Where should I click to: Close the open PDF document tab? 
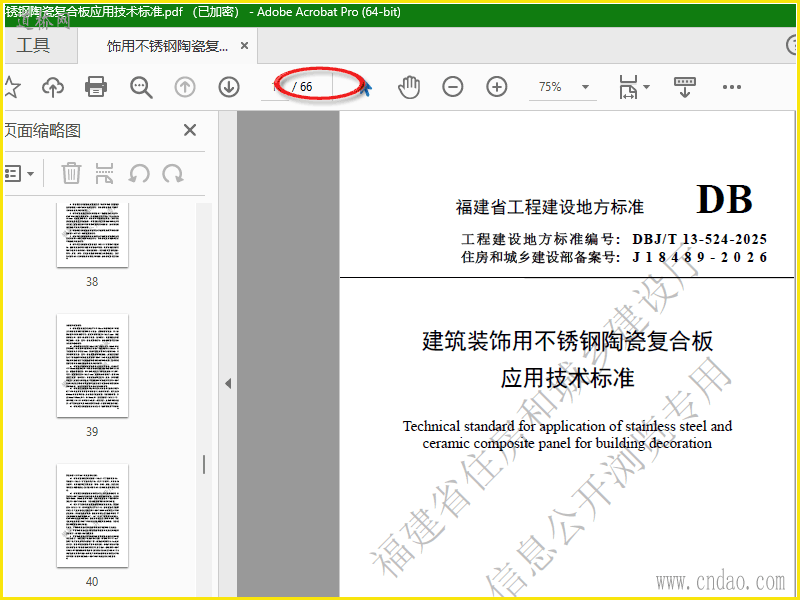click(244, 46)
